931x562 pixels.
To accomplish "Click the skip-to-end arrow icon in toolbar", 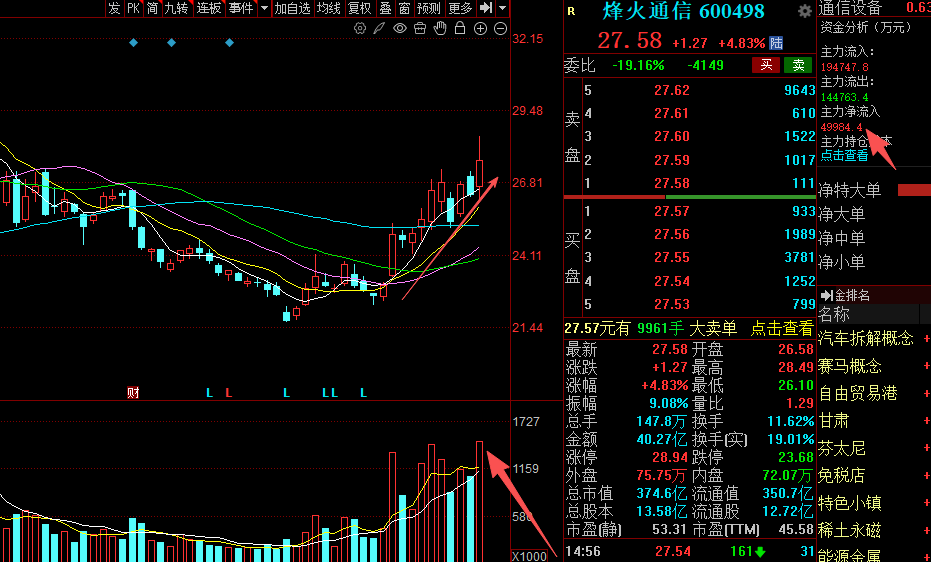I will coord(486,8).
